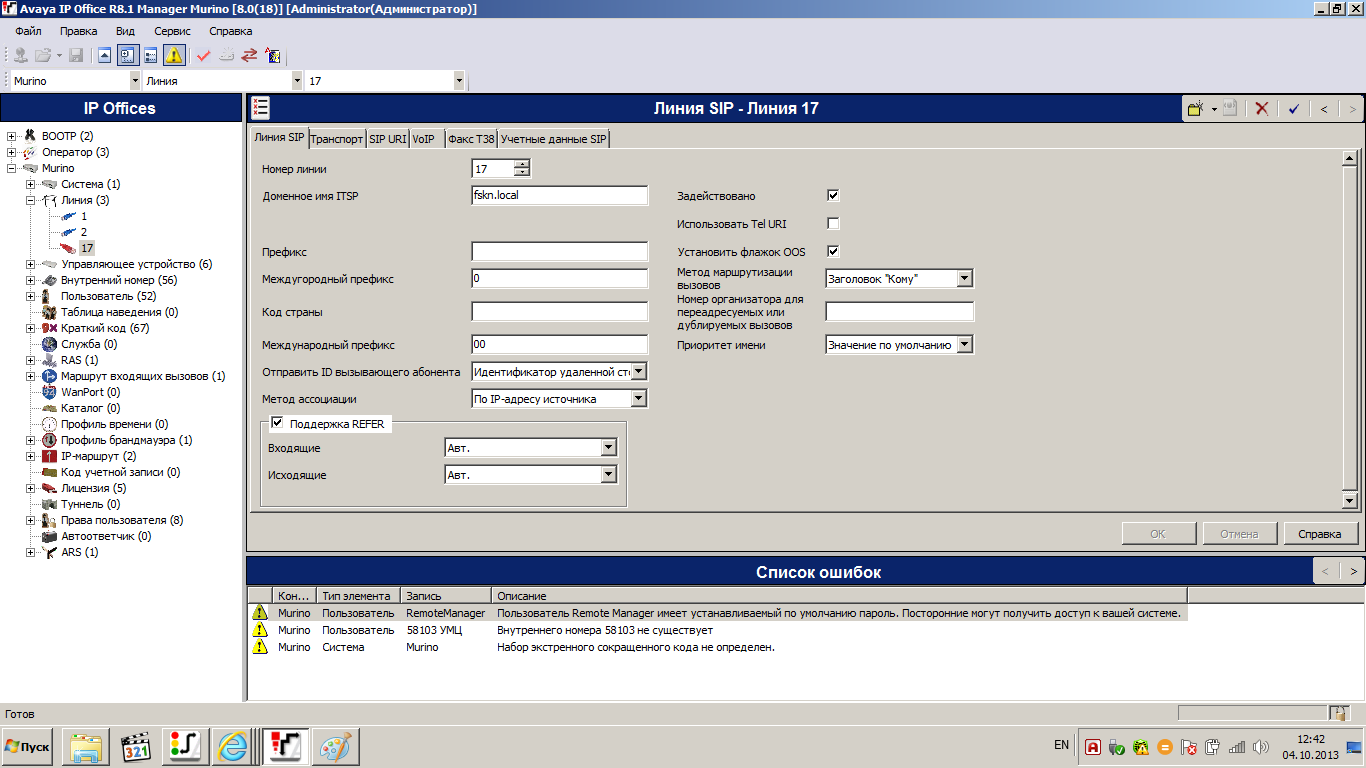
Task: Click the warning icon of 58103 УМЦ row
Action: point(260,629)
